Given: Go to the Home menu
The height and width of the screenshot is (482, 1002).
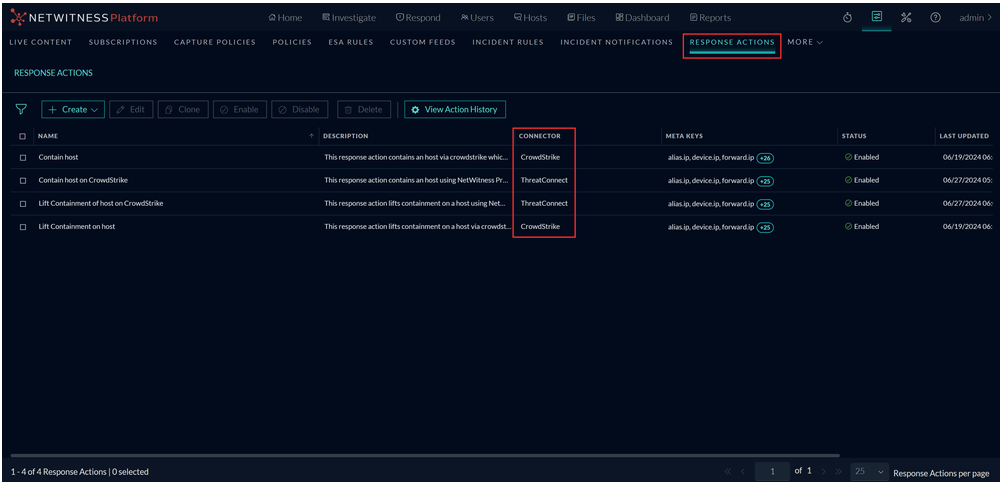Looking at the screenshot, I should pos(286,18).
